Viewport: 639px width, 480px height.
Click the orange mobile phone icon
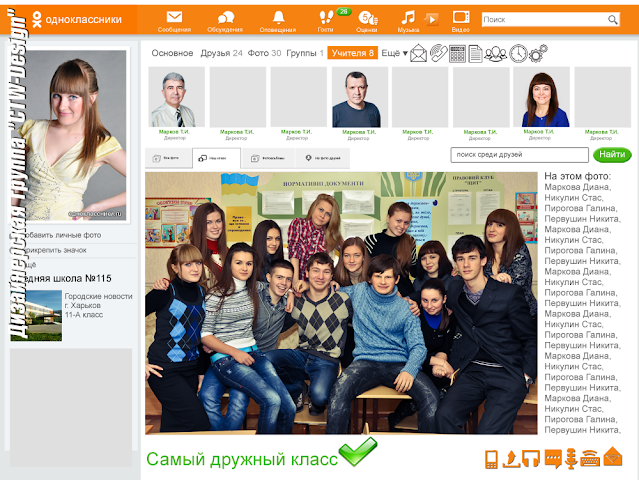pos(491,459)
